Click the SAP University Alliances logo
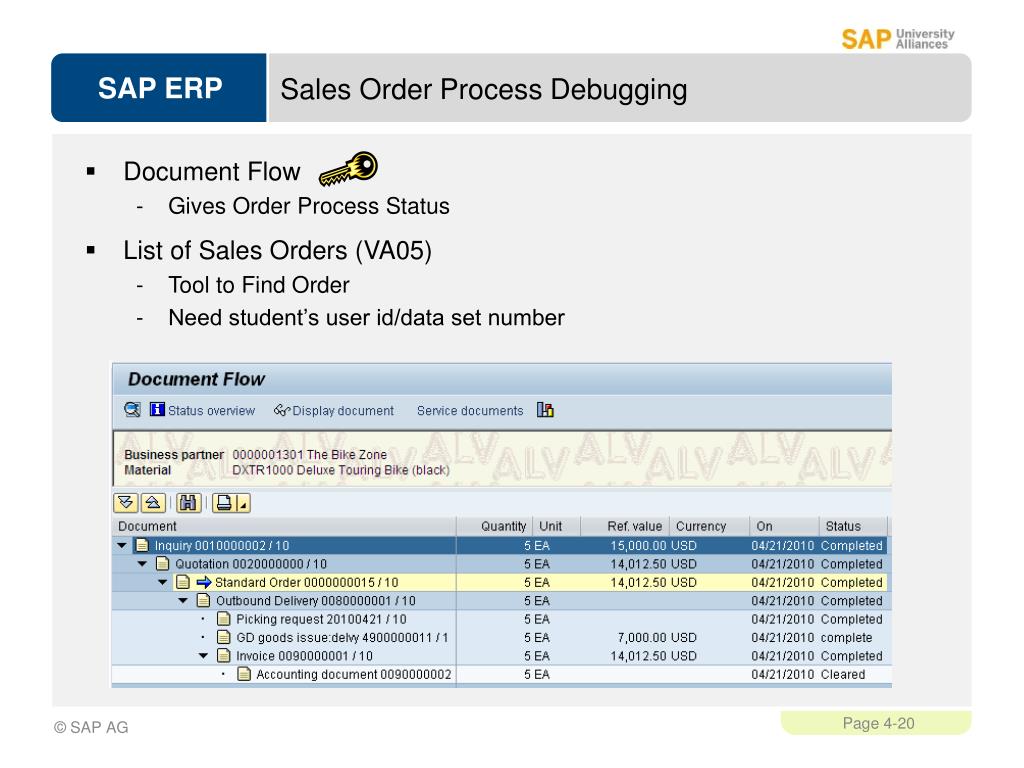The height and width of the screenshot is (768, 1024). click(897, 39)
